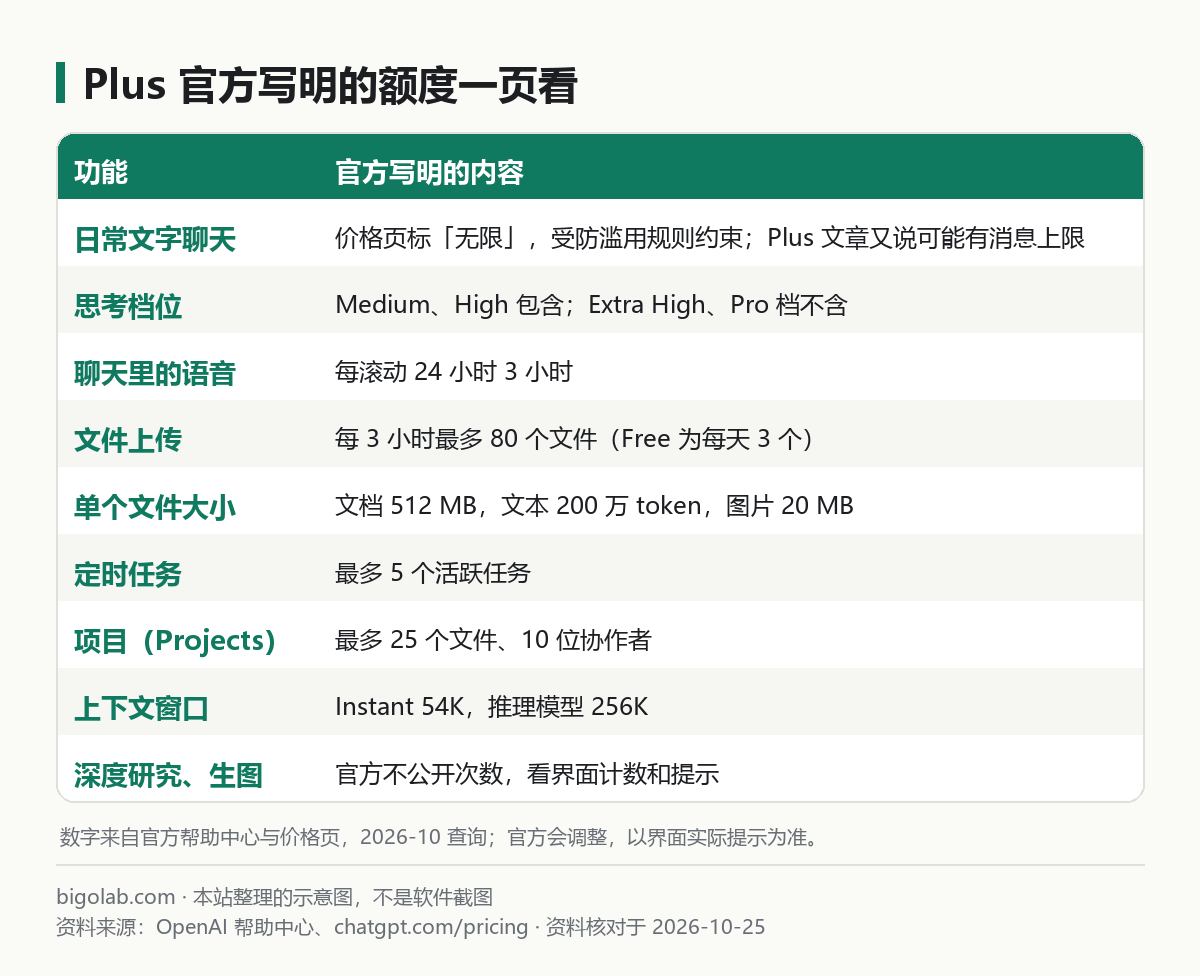Click the 'bigolab.com' site credit line

click(x=275, y=897)
